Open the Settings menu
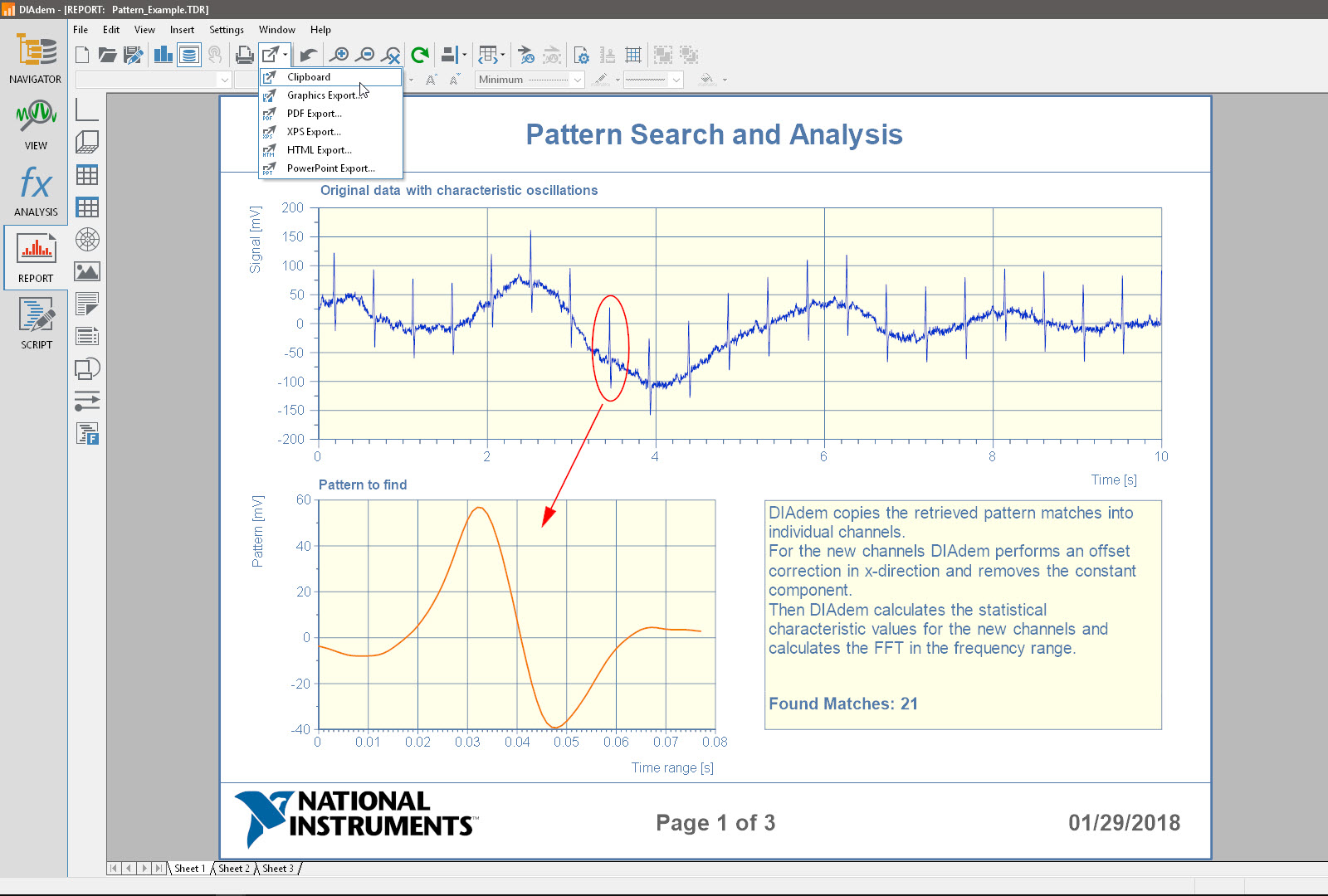 point(226,30)
